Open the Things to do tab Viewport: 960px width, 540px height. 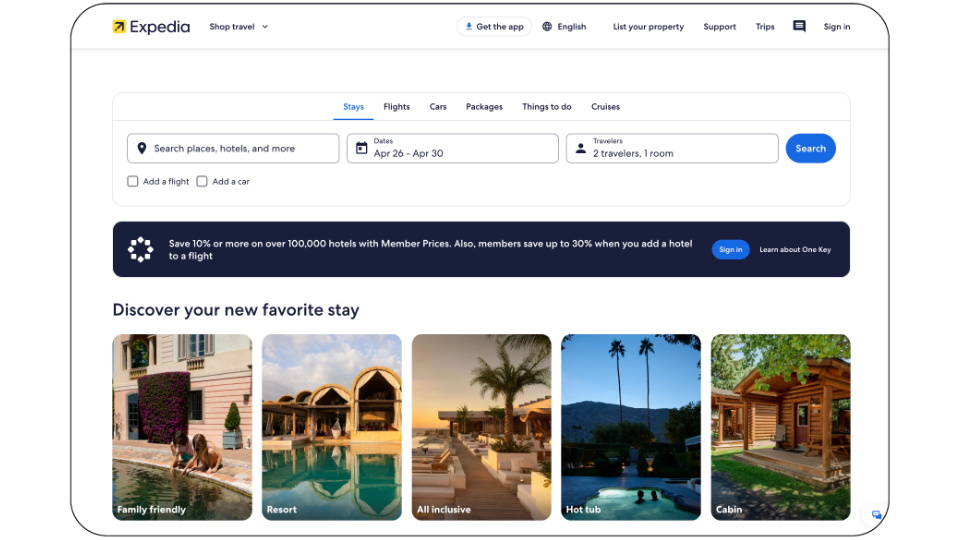(x=547, y=107)
